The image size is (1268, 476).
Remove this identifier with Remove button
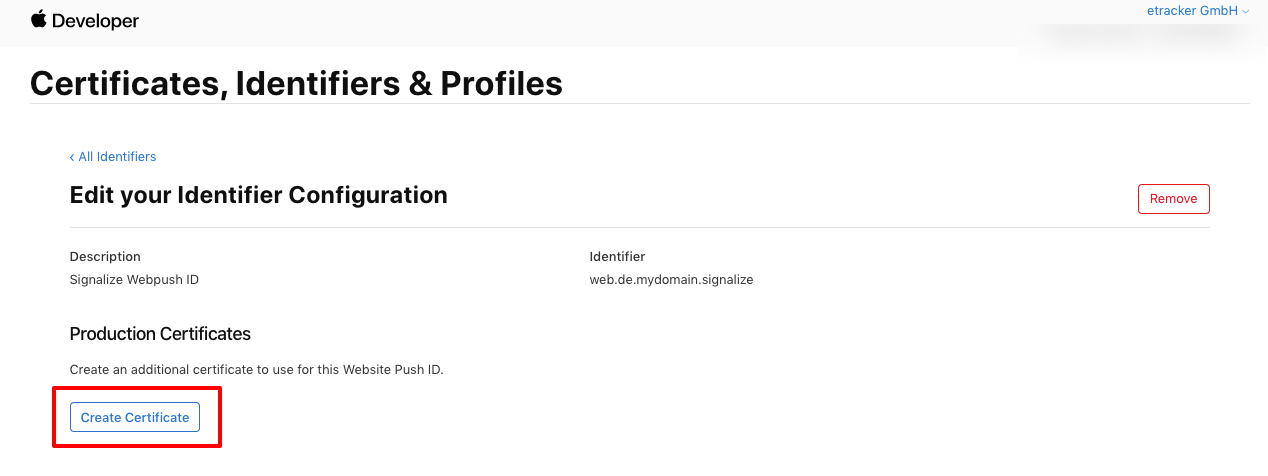point(1174,199)
